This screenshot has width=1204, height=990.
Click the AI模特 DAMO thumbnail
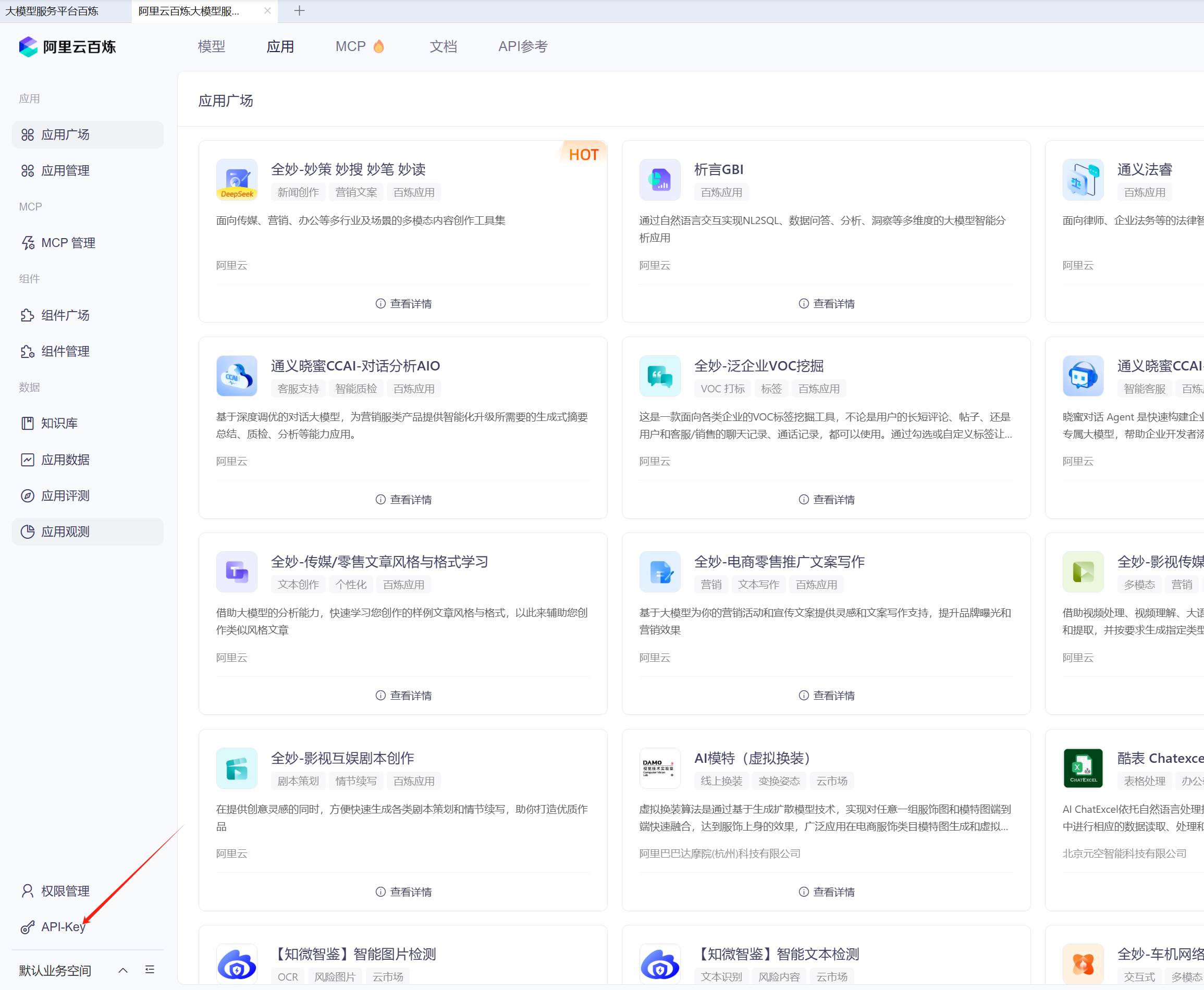660,768
